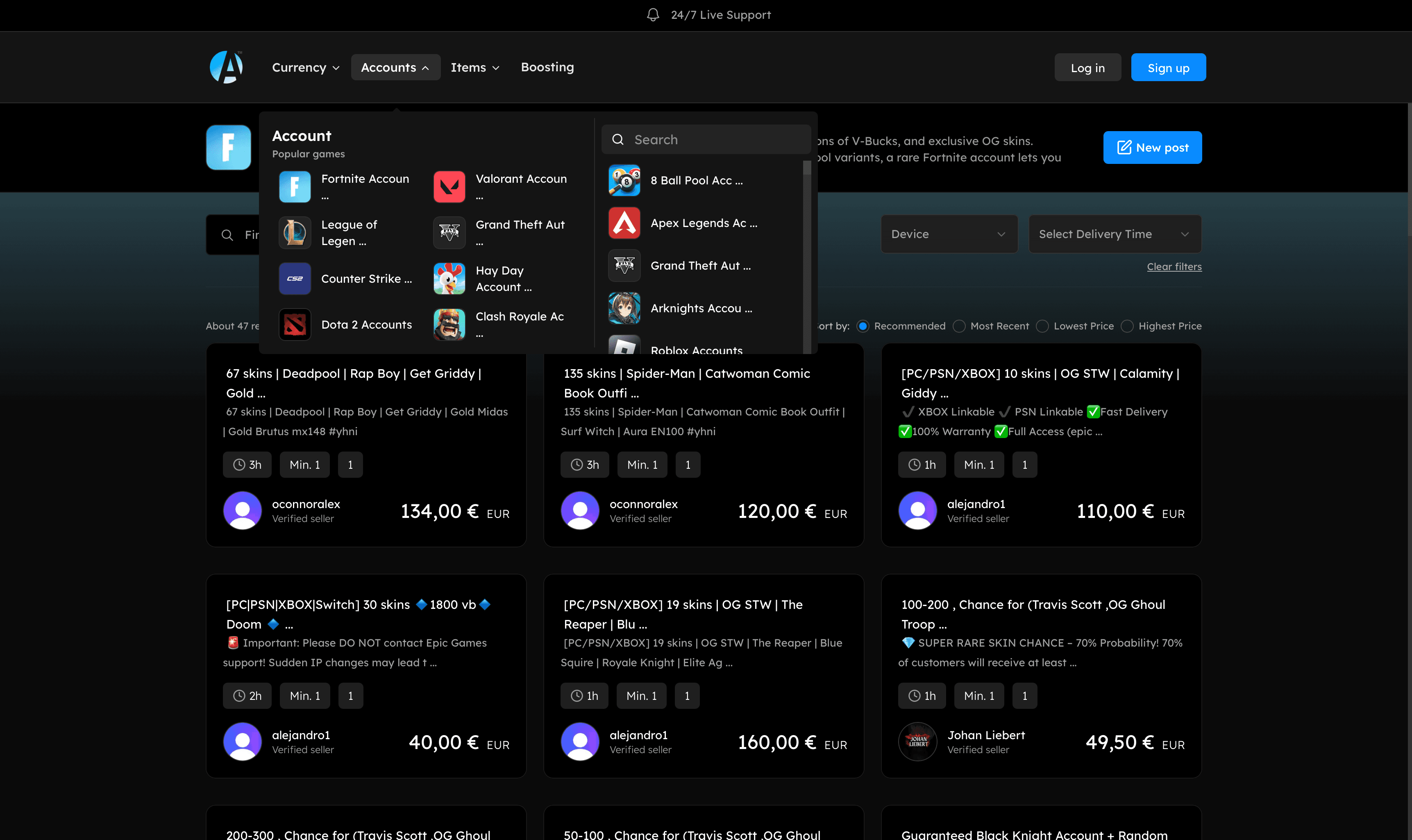Open the Apex Legends icon
Screen dimensions: 1412x840
(624, 223)
